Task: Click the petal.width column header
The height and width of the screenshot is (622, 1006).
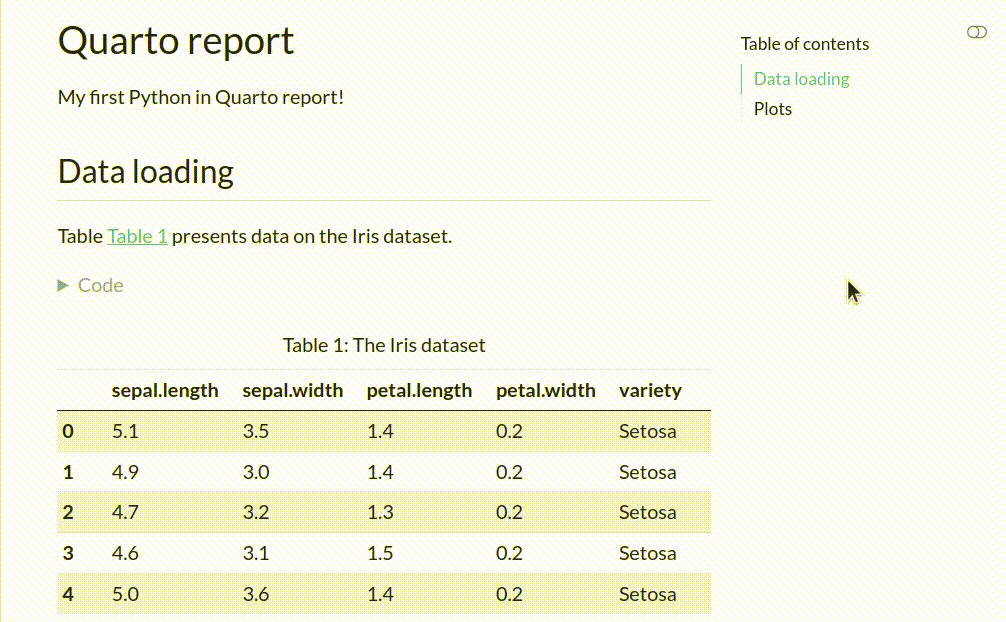Action: click(545, 390)
